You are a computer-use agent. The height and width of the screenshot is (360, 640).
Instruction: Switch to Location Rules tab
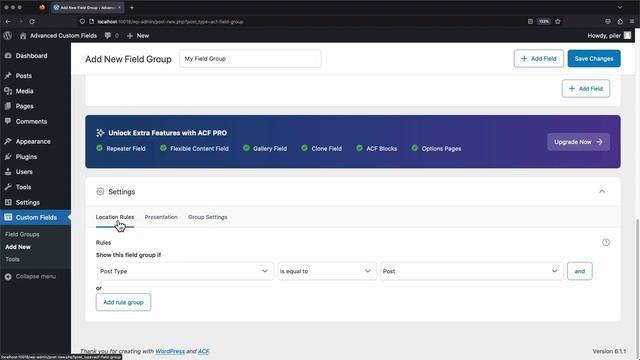[115, 217]
